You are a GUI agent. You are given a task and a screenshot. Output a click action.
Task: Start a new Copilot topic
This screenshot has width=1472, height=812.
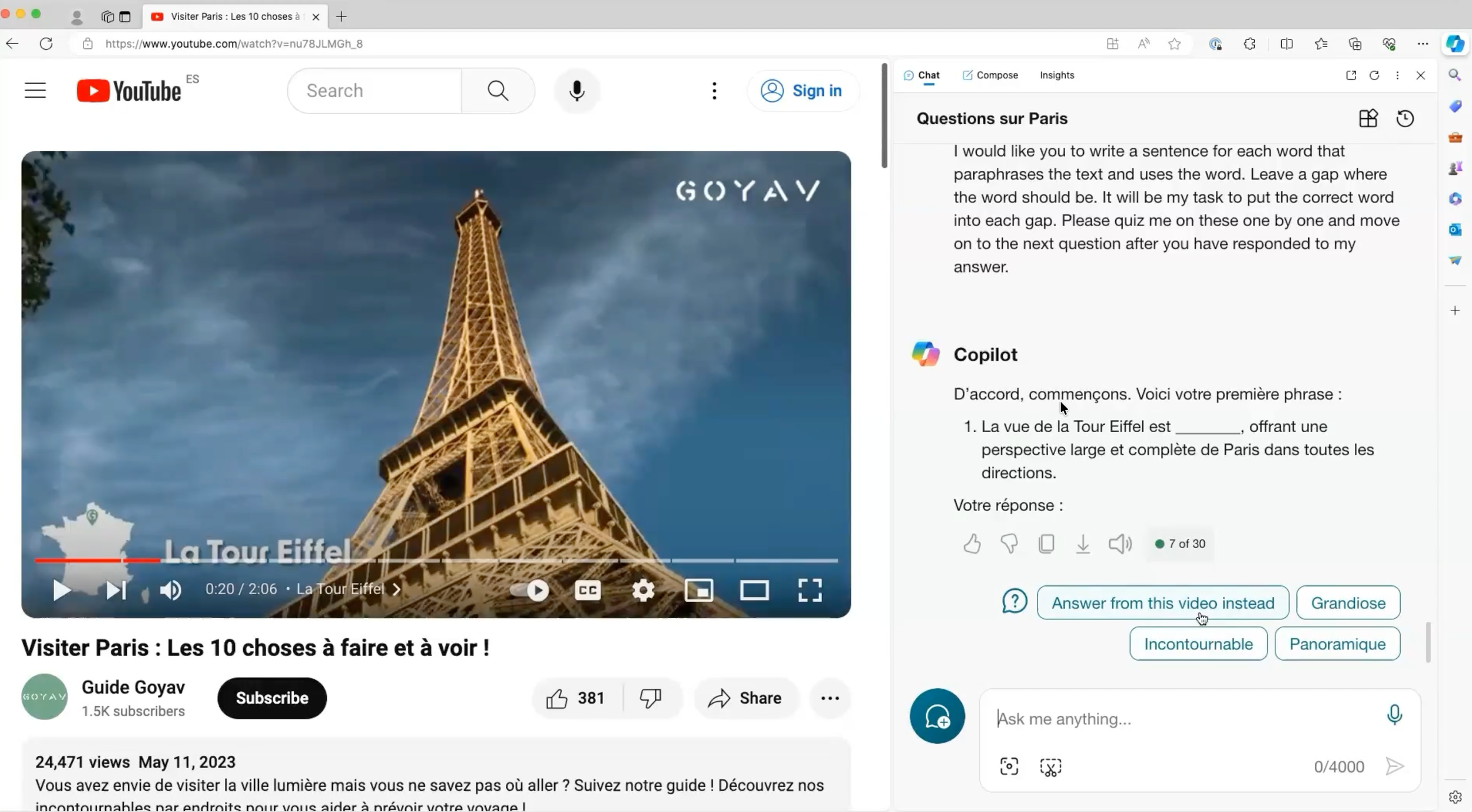tap(937, 716)
